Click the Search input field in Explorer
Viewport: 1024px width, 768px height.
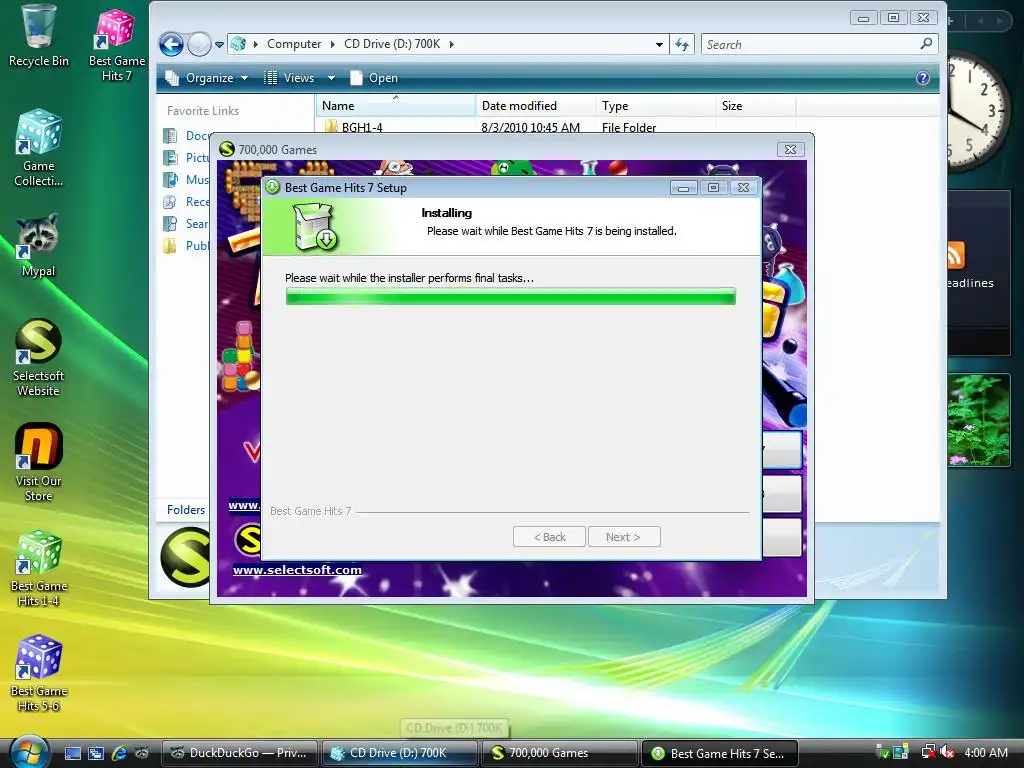pyautogui.click(x=810, y=44)
